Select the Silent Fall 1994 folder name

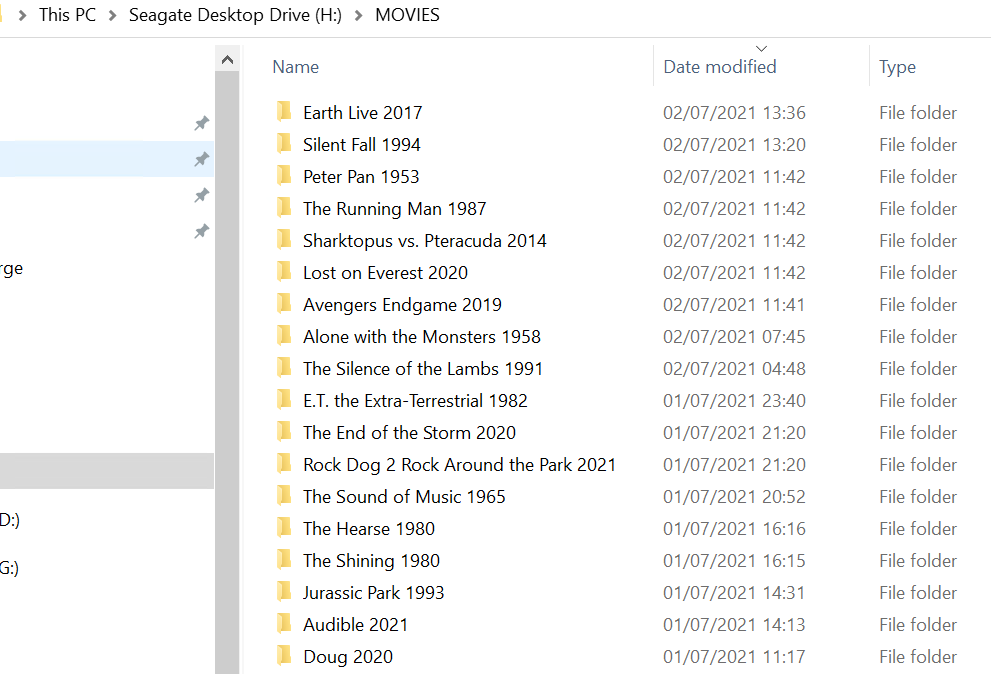pyautogui.click(x=362, y=145)
